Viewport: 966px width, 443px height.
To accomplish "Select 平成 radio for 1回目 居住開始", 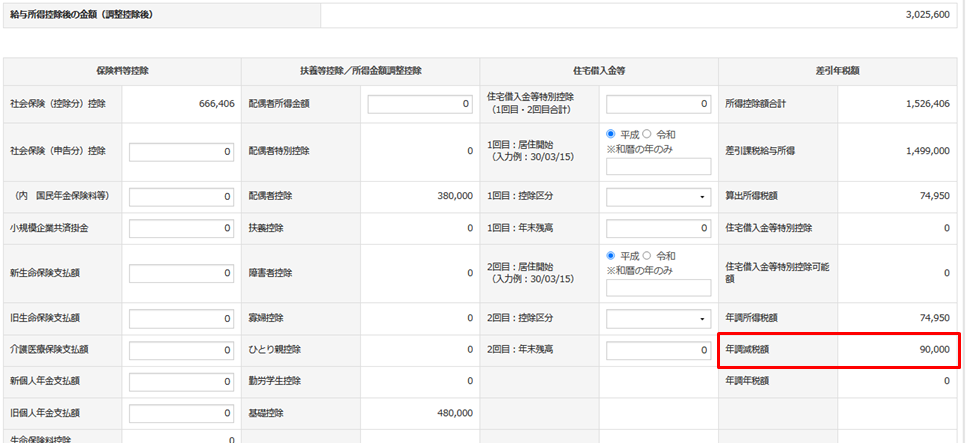I will tap(612, 134).
